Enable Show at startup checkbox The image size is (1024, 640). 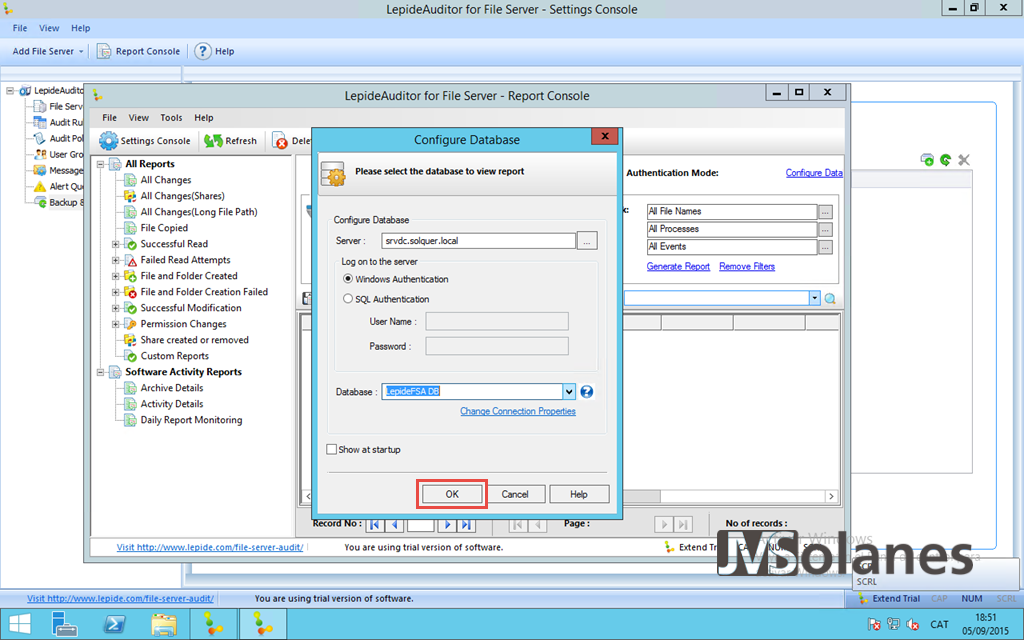[332, 449]
